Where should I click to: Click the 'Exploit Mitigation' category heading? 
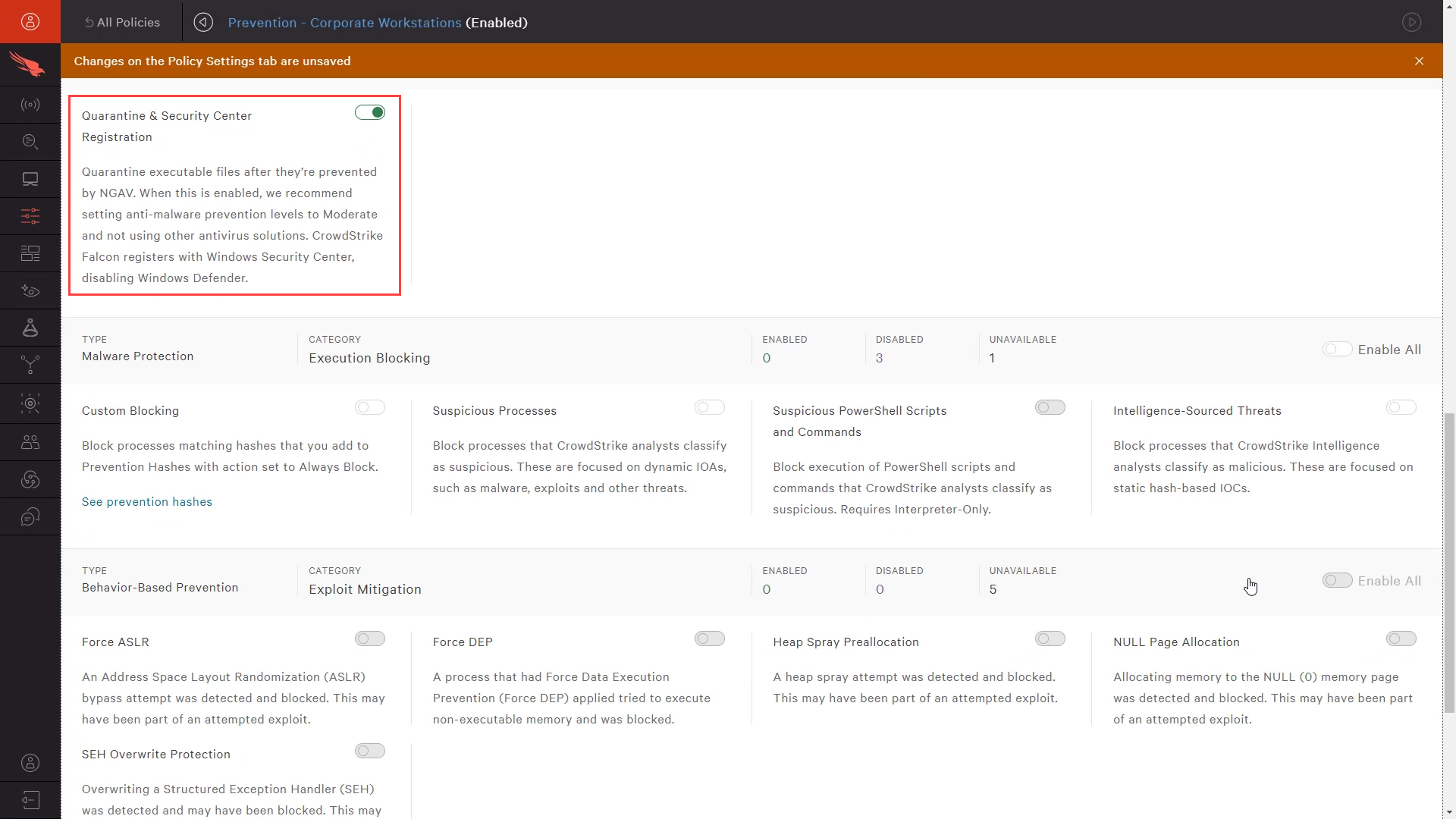[x=365, y=589]
